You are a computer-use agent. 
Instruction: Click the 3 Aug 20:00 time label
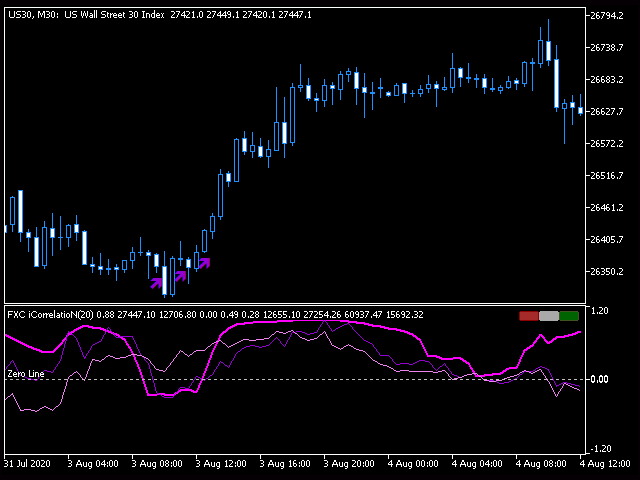click(x=347, y=465)
